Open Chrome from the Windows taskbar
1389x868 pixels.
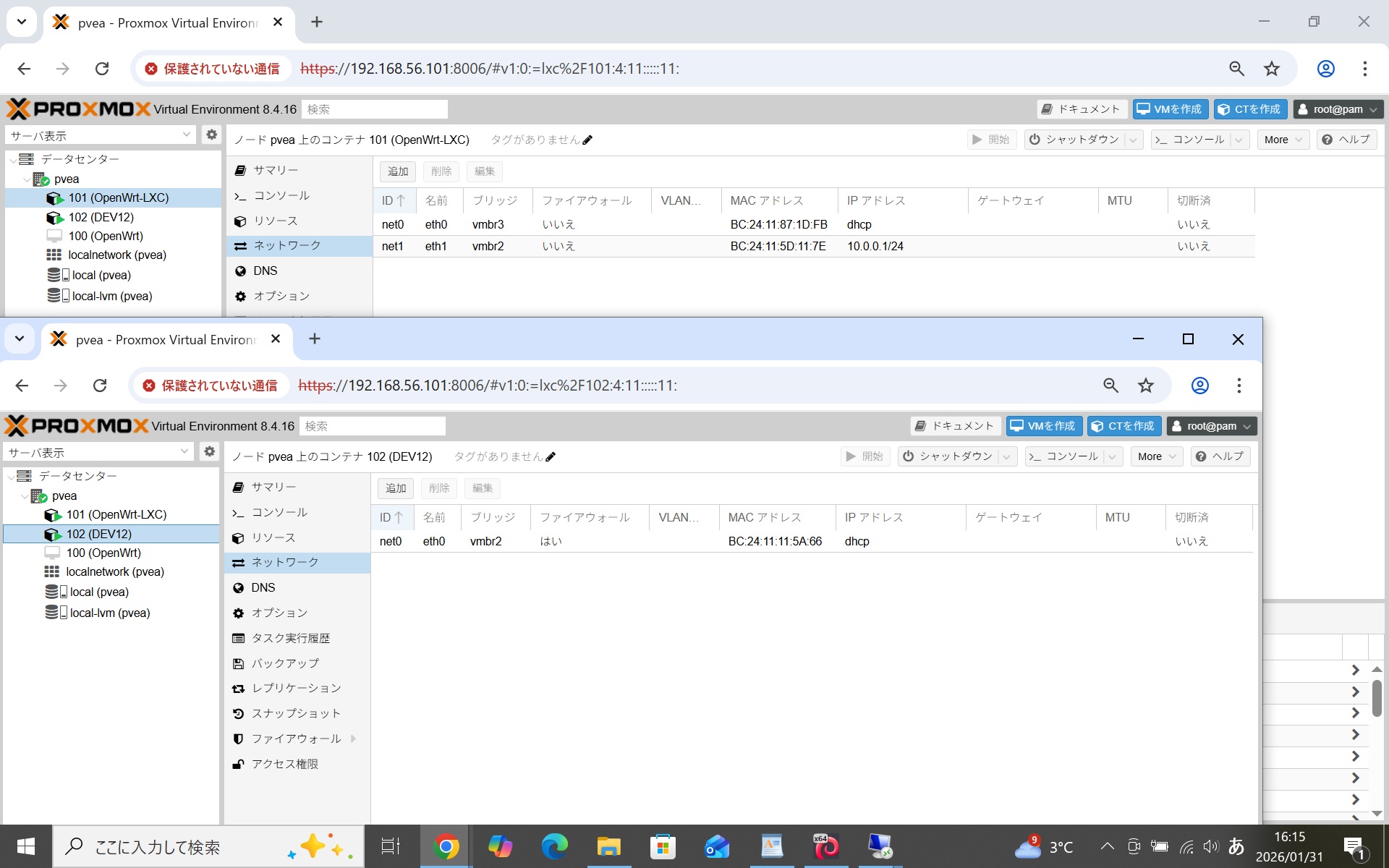446,846
